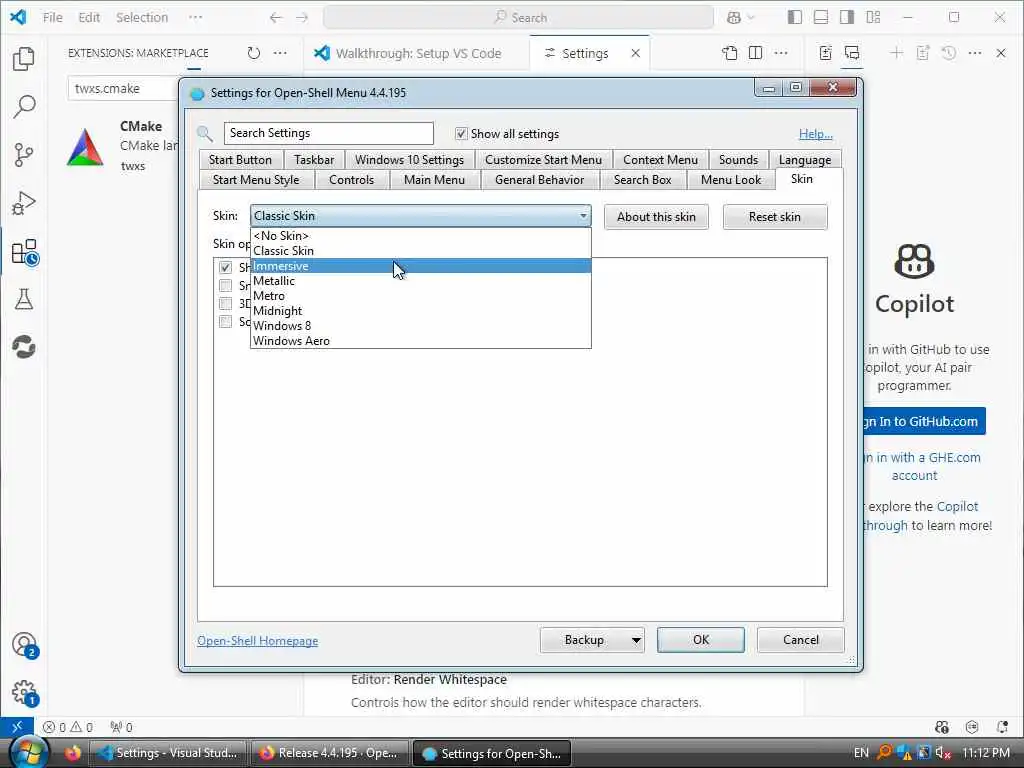Open Run and Debug view
Screen dimensions: 1024x768
(x=24, y=203)
